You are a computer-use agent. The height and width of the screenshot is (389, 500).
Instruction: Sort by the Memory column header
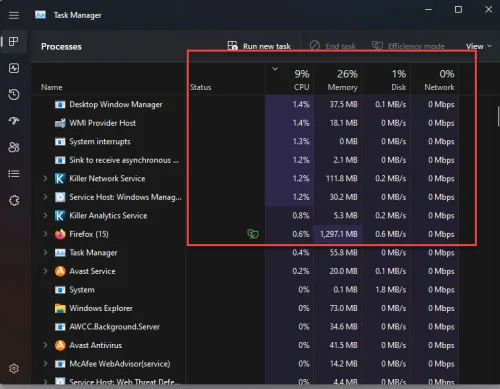(338, 80)
